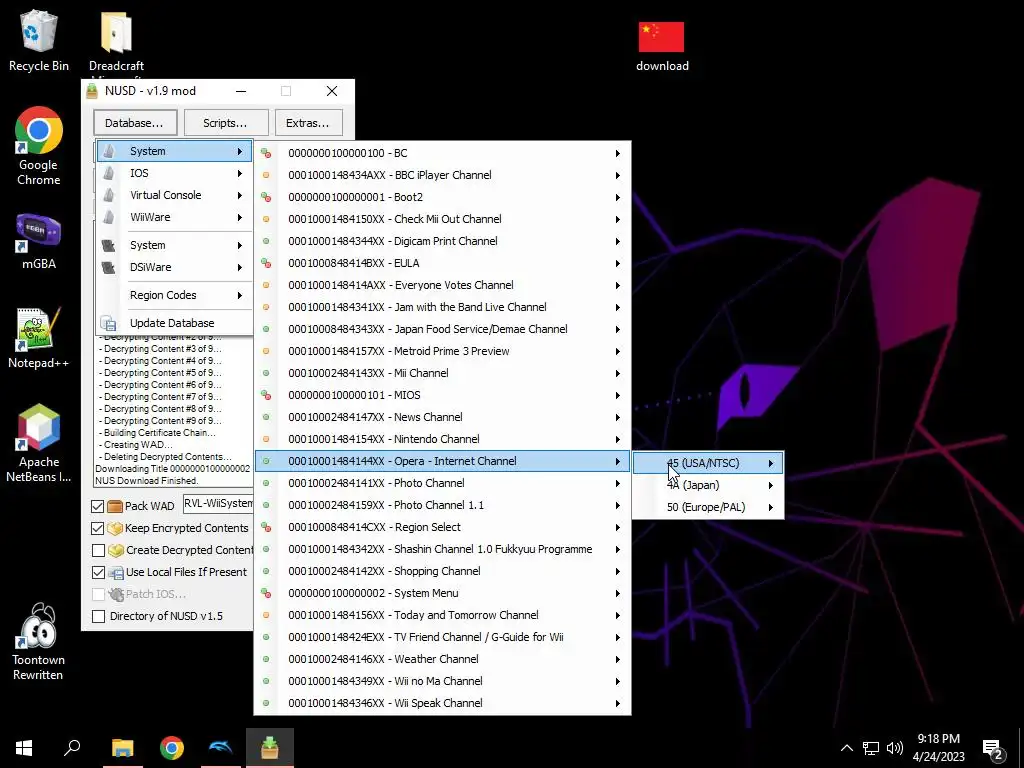Viewport: 1024px width, 768px height.
Task: Click the Region Select entry
Action: (442, 527)
